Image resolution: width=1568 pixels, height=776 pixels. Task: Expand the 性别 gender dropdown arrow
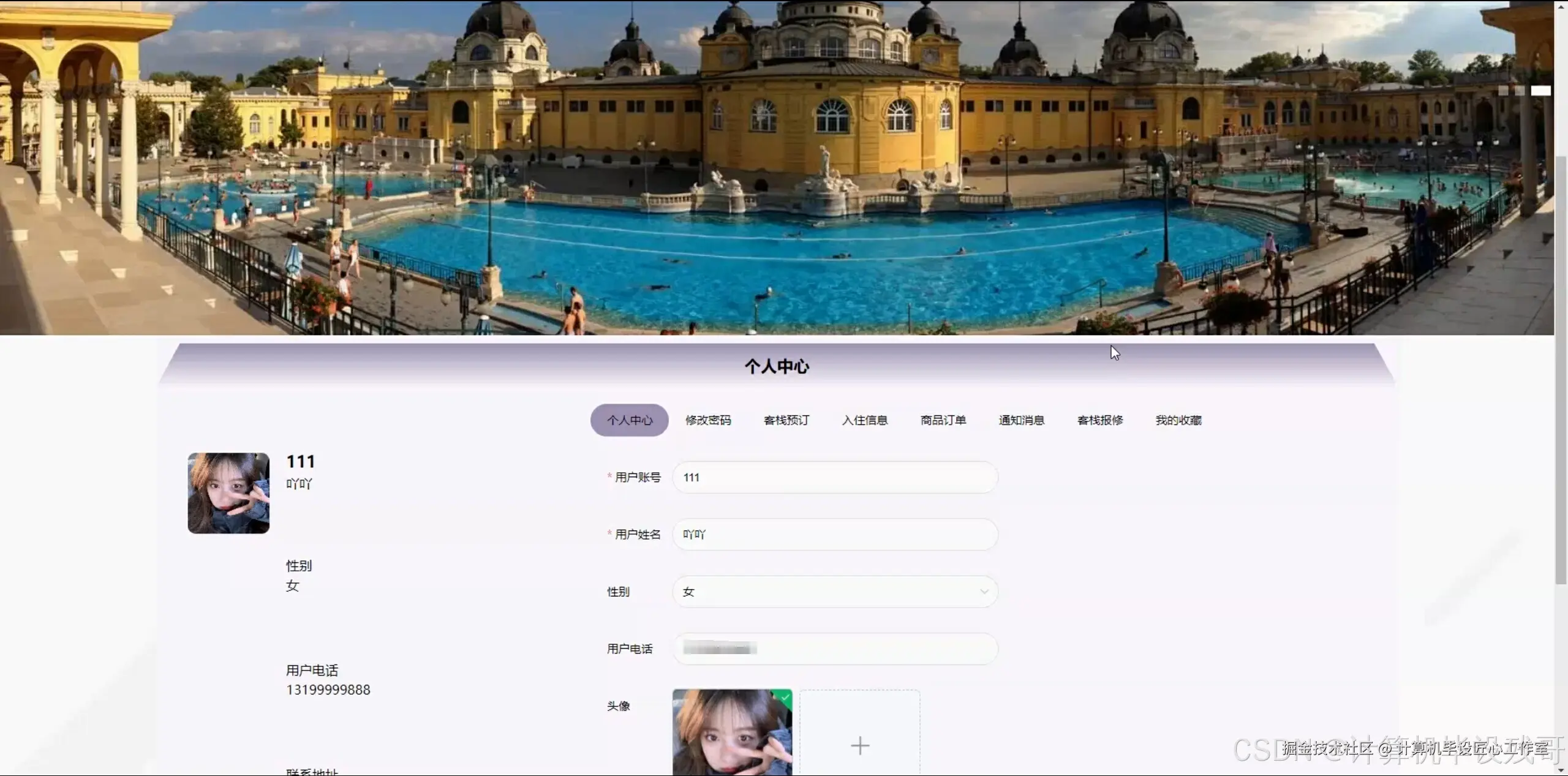pyautogui.click(x=984, y=592)
